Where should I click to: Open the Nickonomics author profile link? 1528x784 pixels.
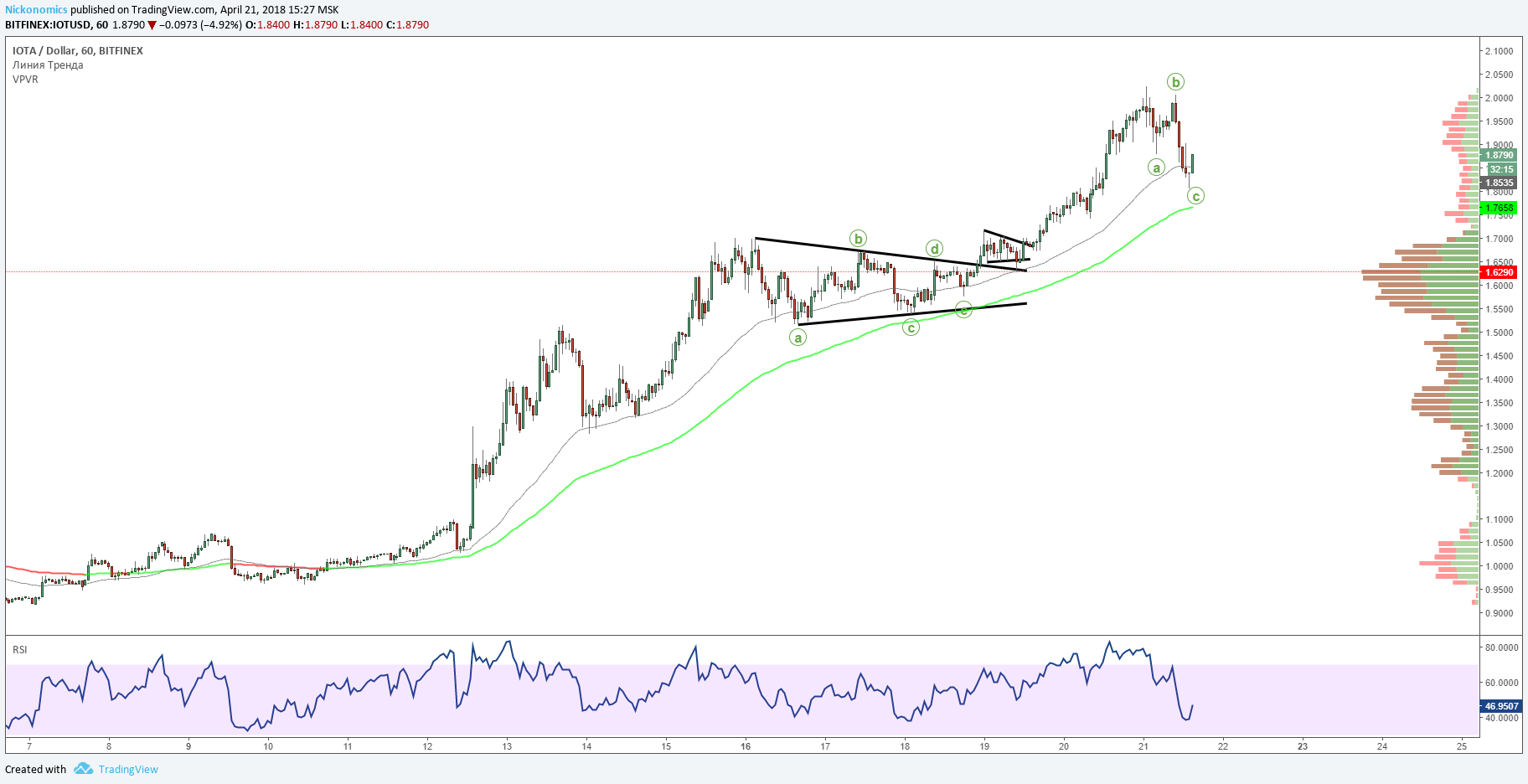[36, 10]
